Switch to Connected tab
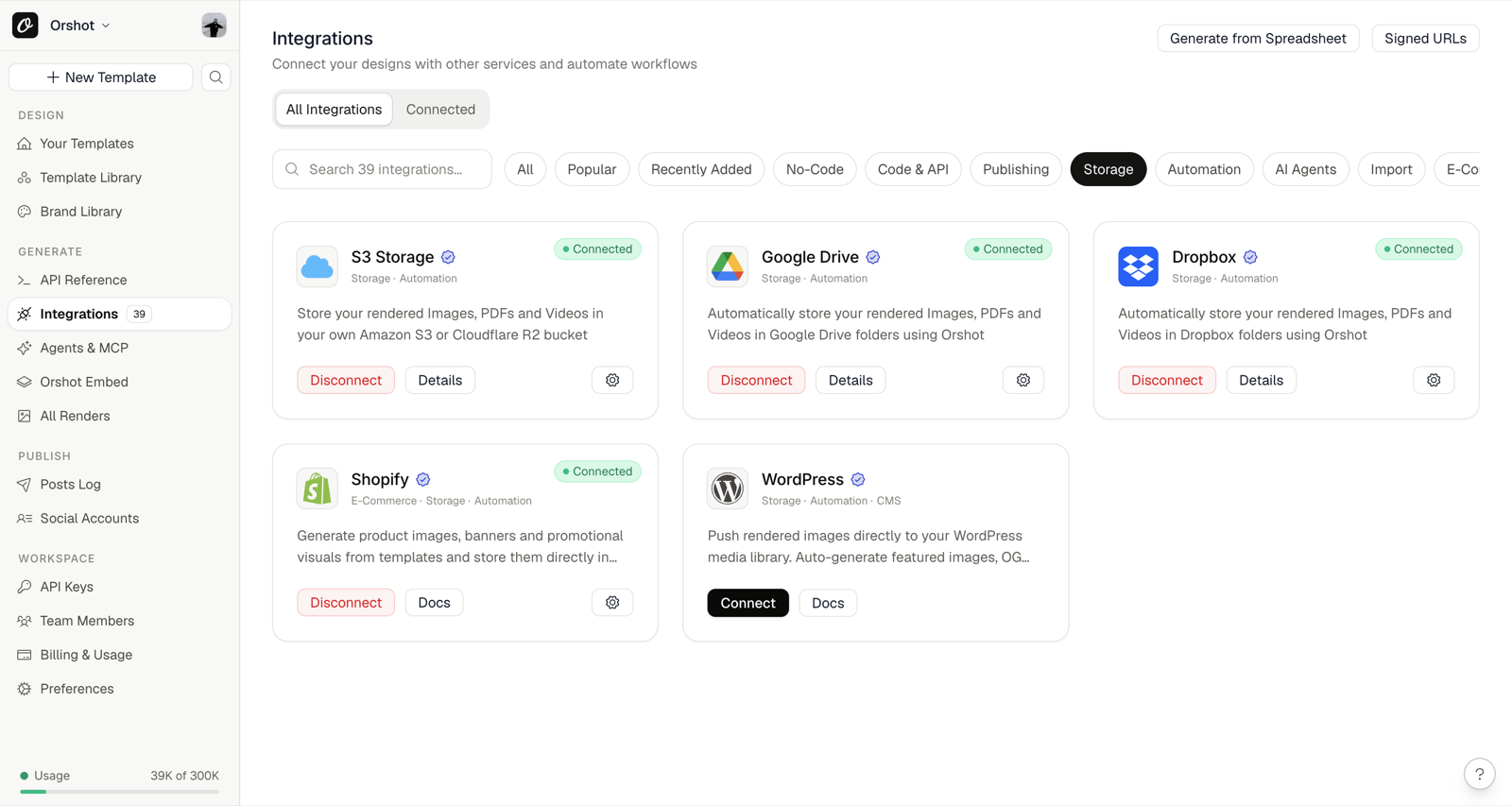Image resolution: width=1512 pixels, height=806 pixels. pos(440,110)
